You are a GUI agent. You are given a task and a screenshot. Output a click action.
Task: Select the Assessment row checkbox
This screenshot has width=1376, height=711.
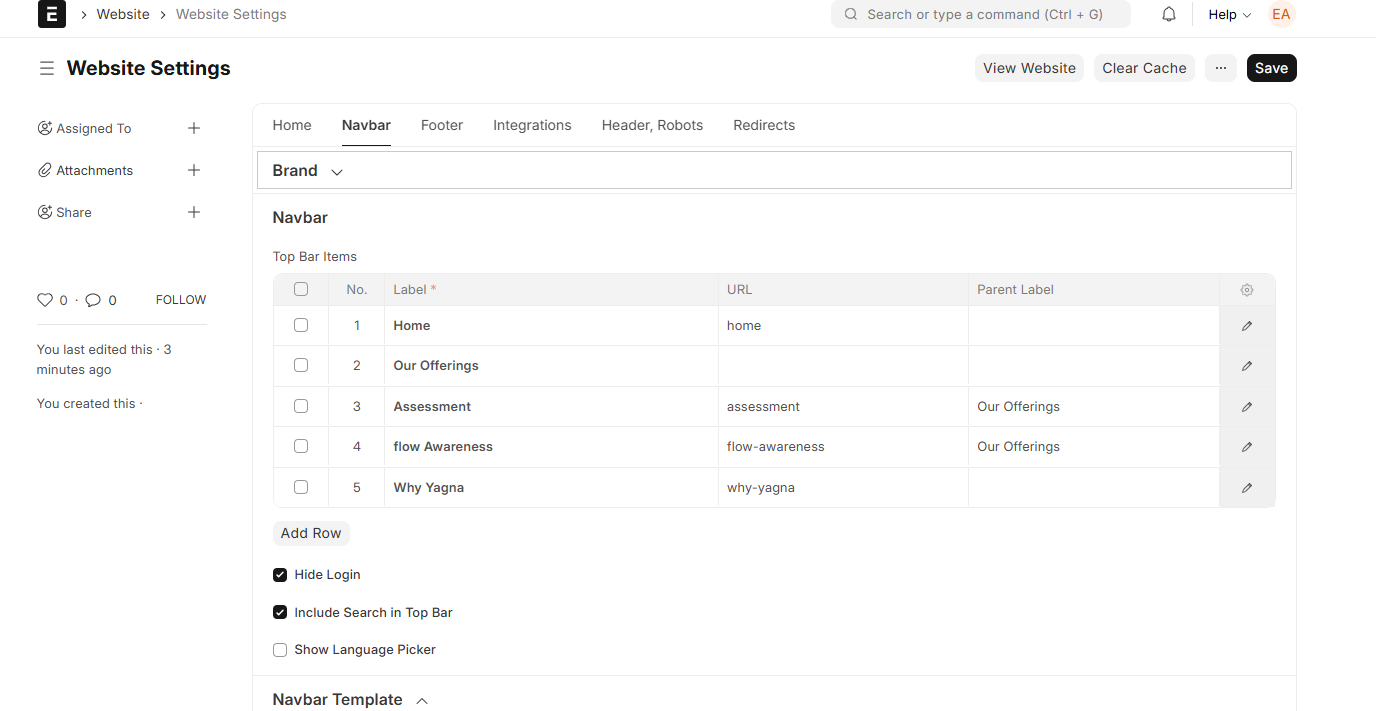[301, 406]
